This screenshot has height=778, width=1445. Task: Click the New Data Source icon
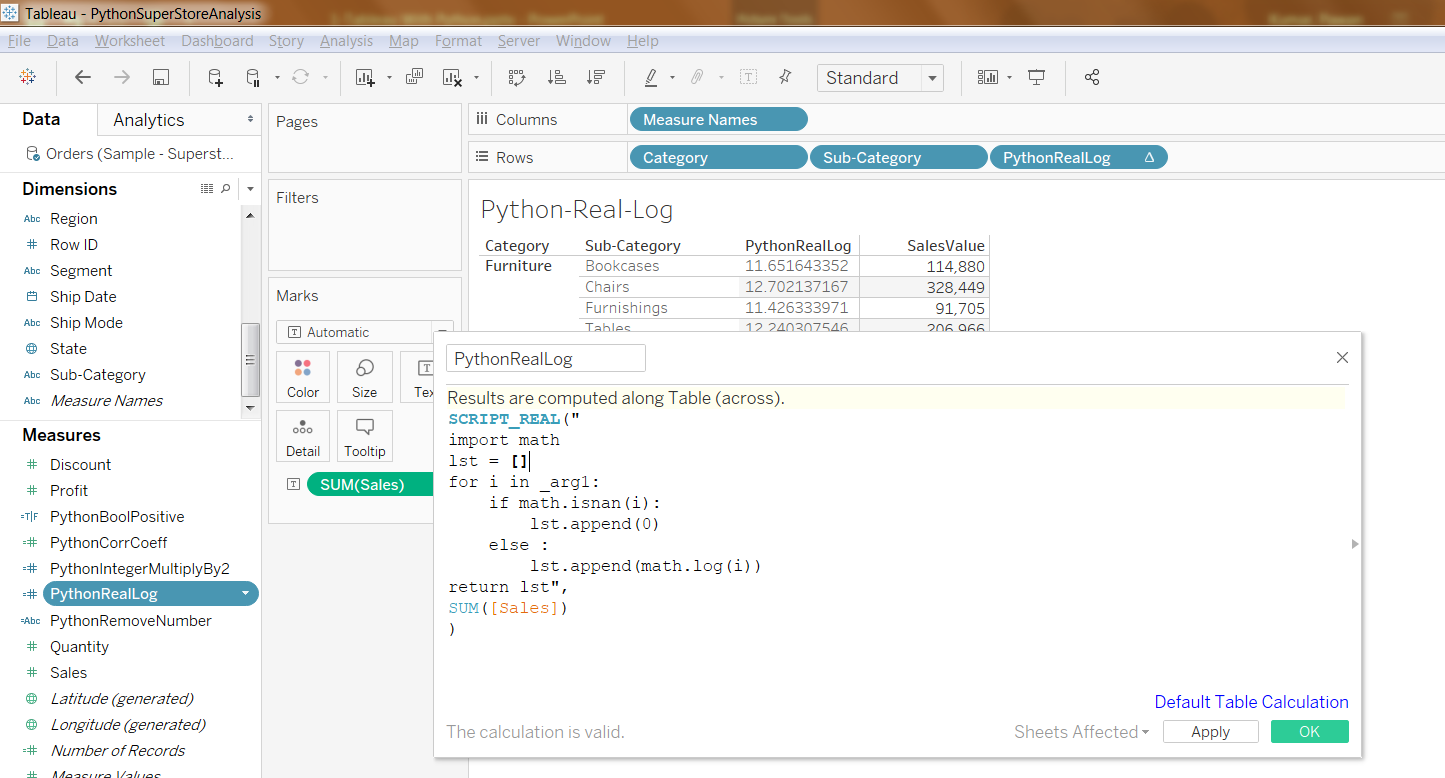point(215,78)
